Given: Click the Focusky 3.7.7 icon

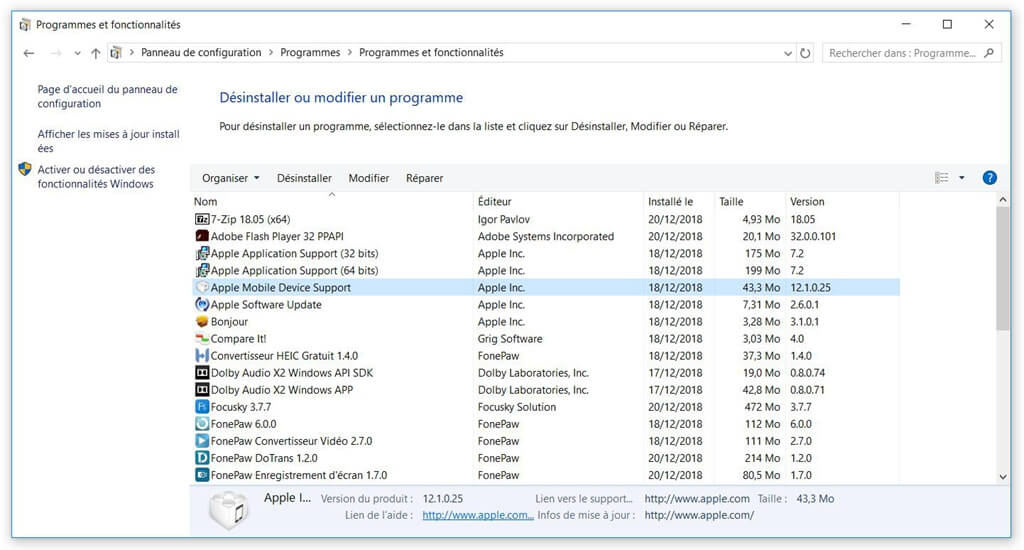Looking at the screenshot, I should point(202,406).
